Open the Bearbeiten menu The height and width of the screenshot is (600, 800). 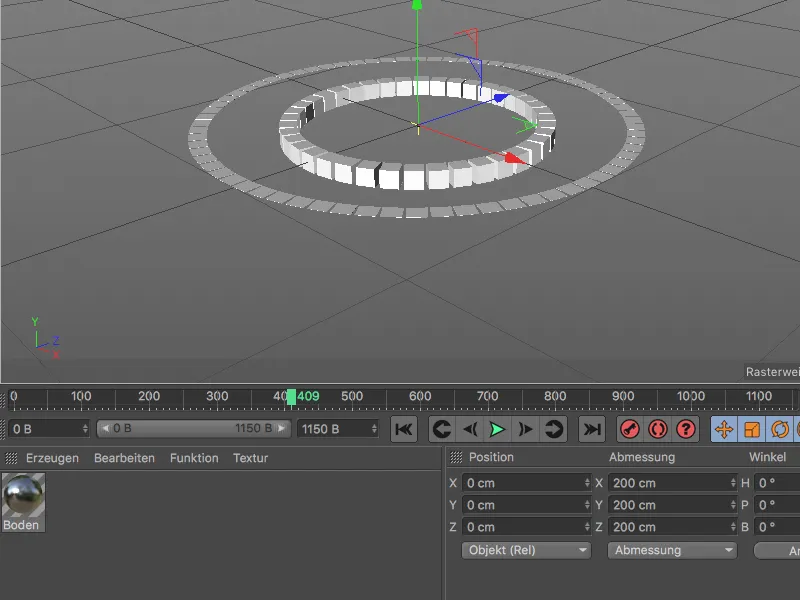pyautogui.click(x=124, y=458)
